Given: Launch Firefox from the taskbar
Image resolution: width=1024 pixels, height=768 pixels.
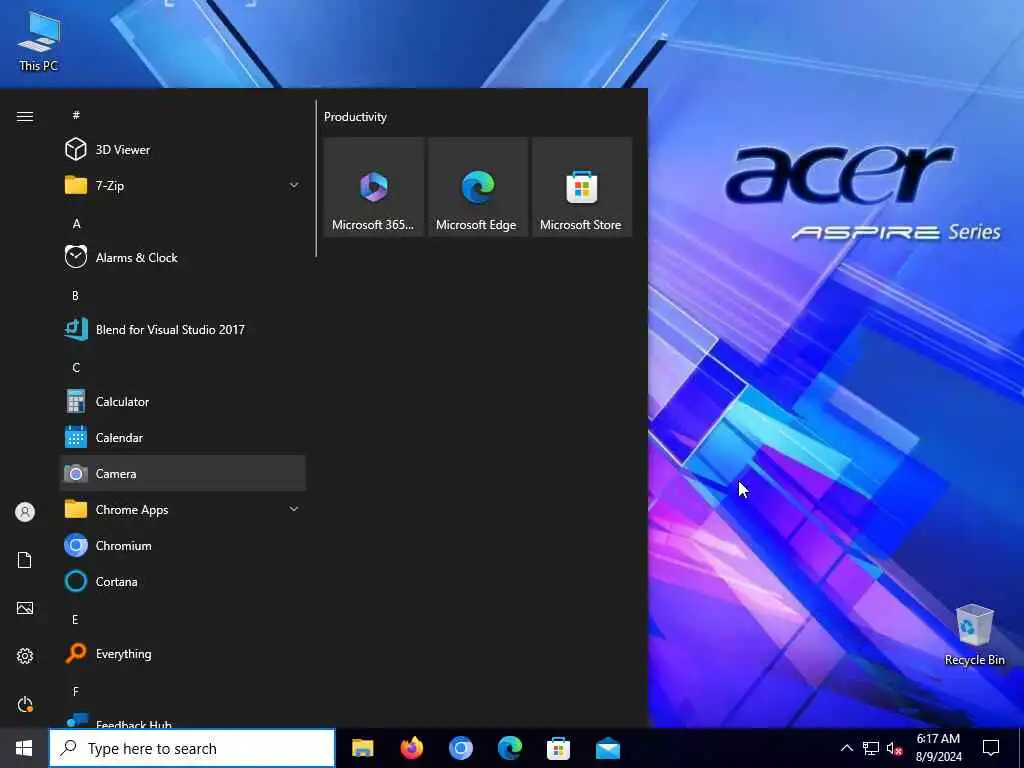Looking at the screenshot, I should coord(411,748).
